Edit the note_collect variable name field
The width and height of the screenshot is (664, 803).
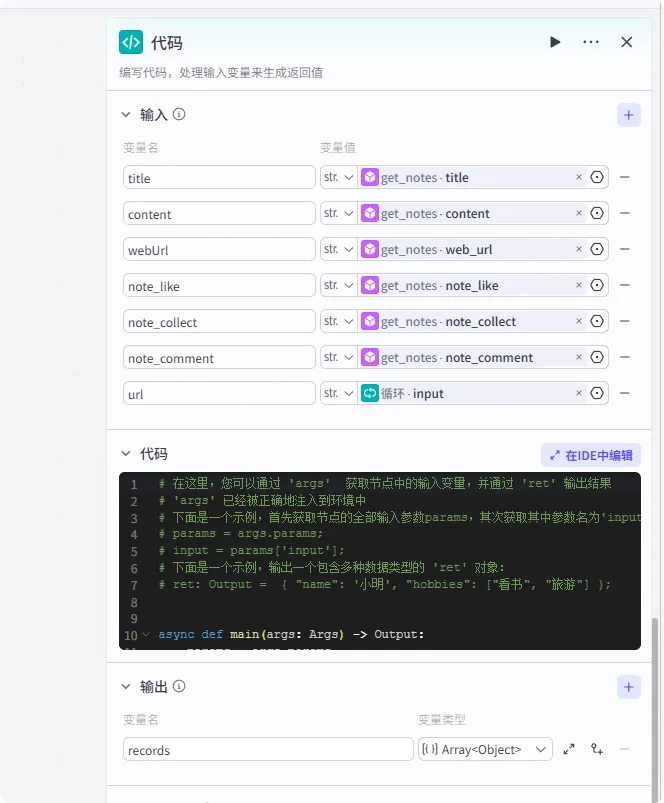coord(219,321)
